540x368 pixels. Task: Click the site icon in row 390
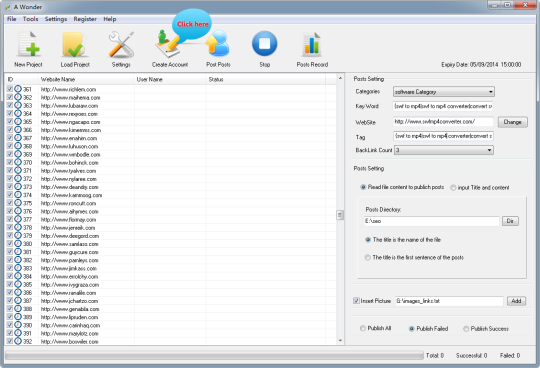coord(18,325)
